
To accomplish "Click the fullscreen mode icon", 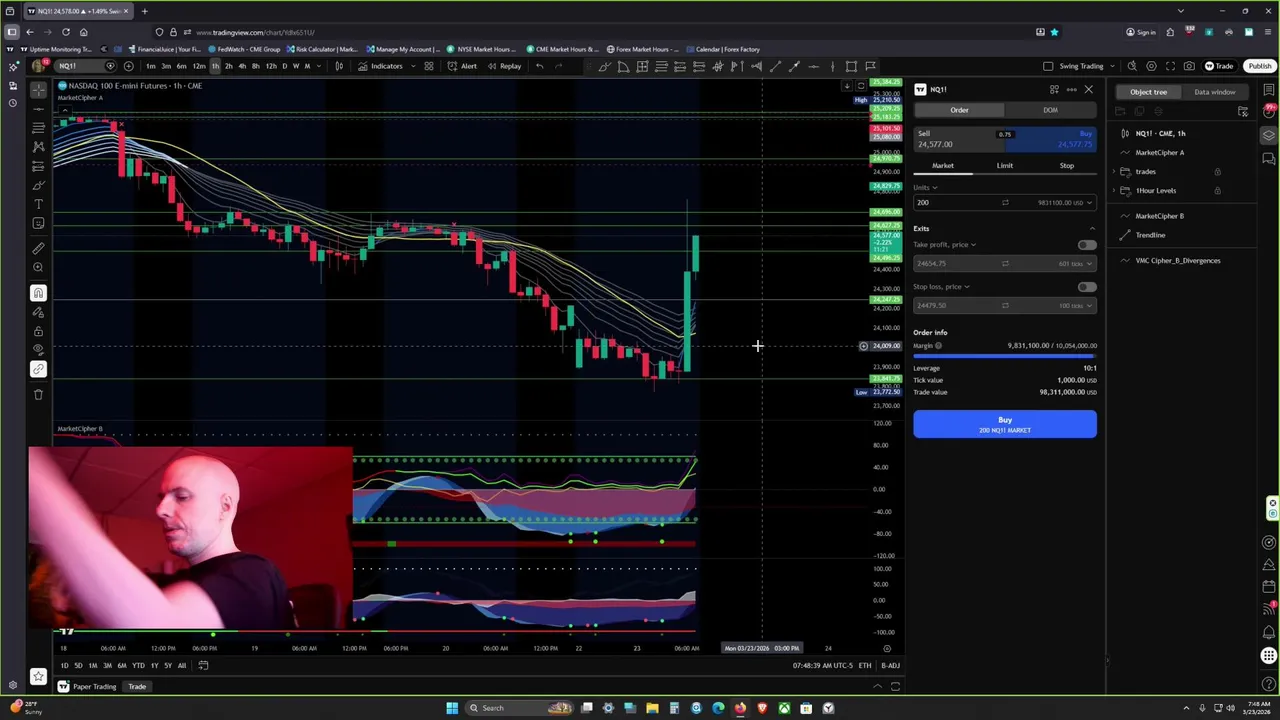I will pyautogui.click(x=1170, y=66).
